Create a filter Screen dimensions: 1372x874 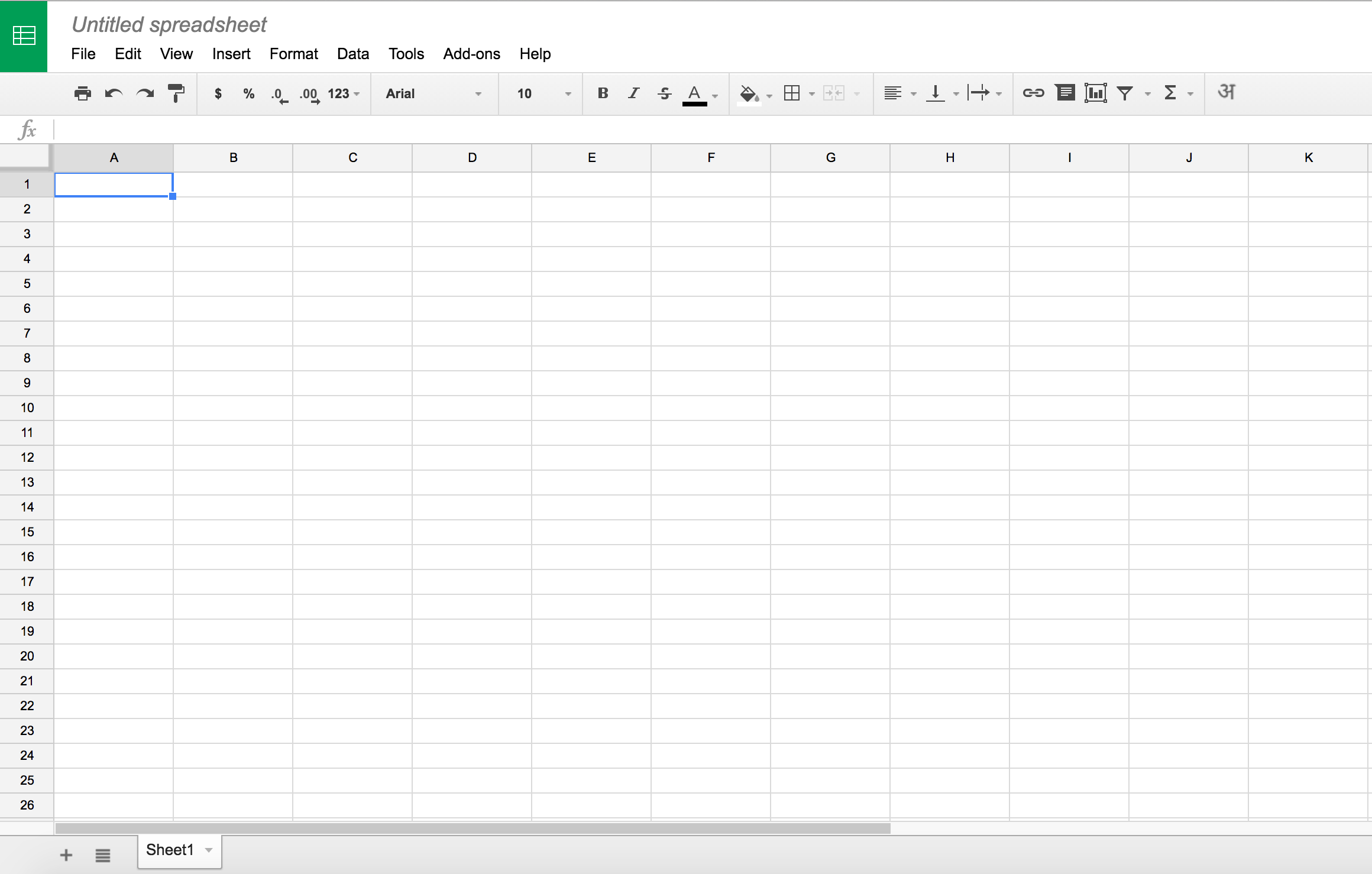(1125, 93)
